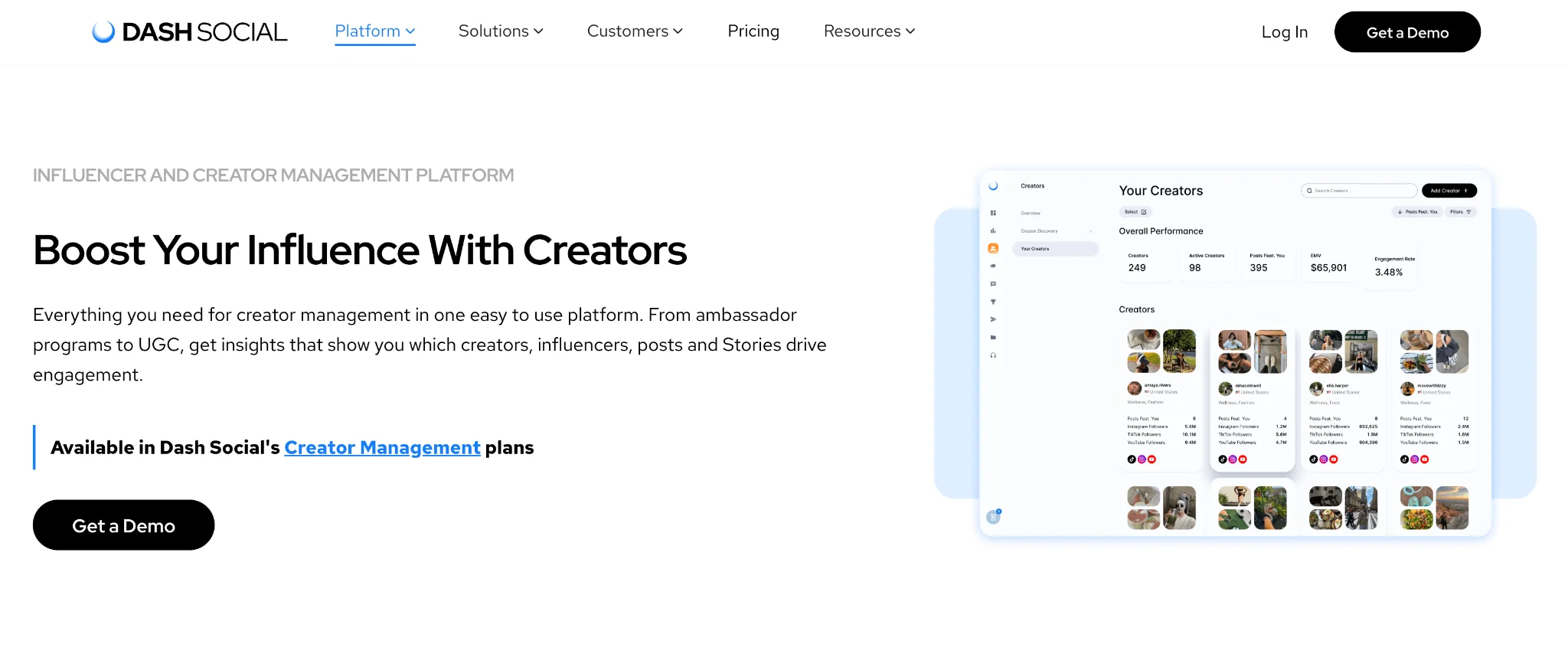Select the orange Creators sidebar icon

993,248
